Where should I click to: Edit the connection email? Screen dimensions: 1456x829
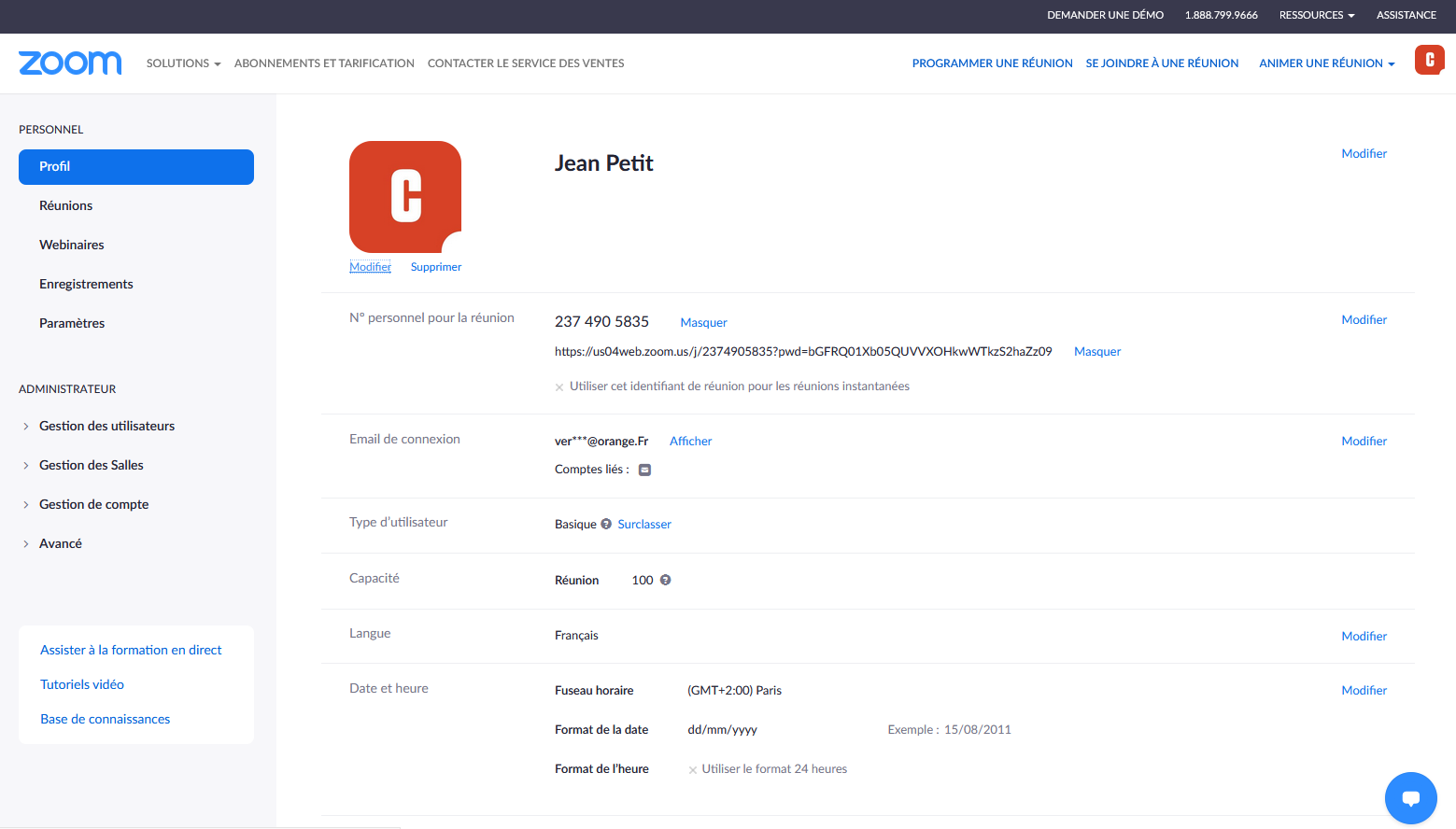point(1364,442)
